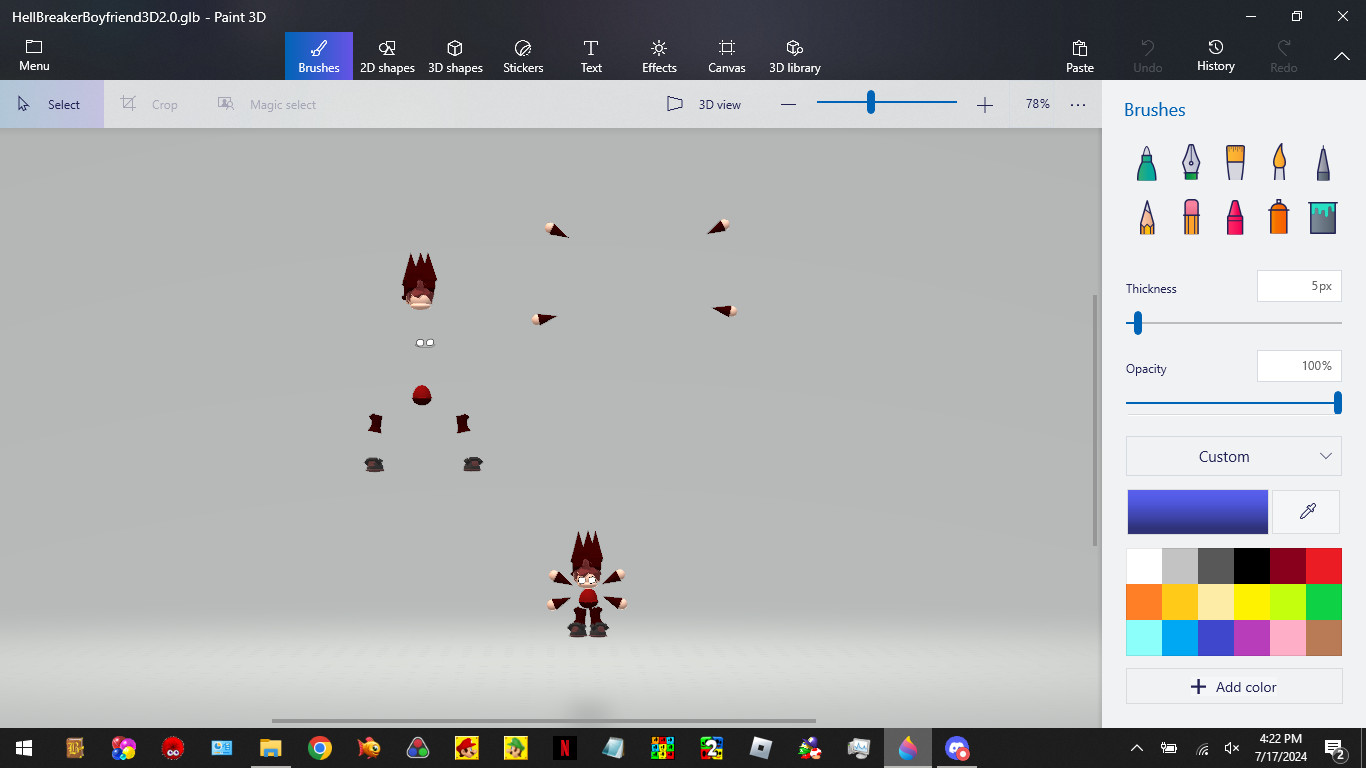Pick the orange color swatch
1366x768 pixels.
coord(1144,602)
